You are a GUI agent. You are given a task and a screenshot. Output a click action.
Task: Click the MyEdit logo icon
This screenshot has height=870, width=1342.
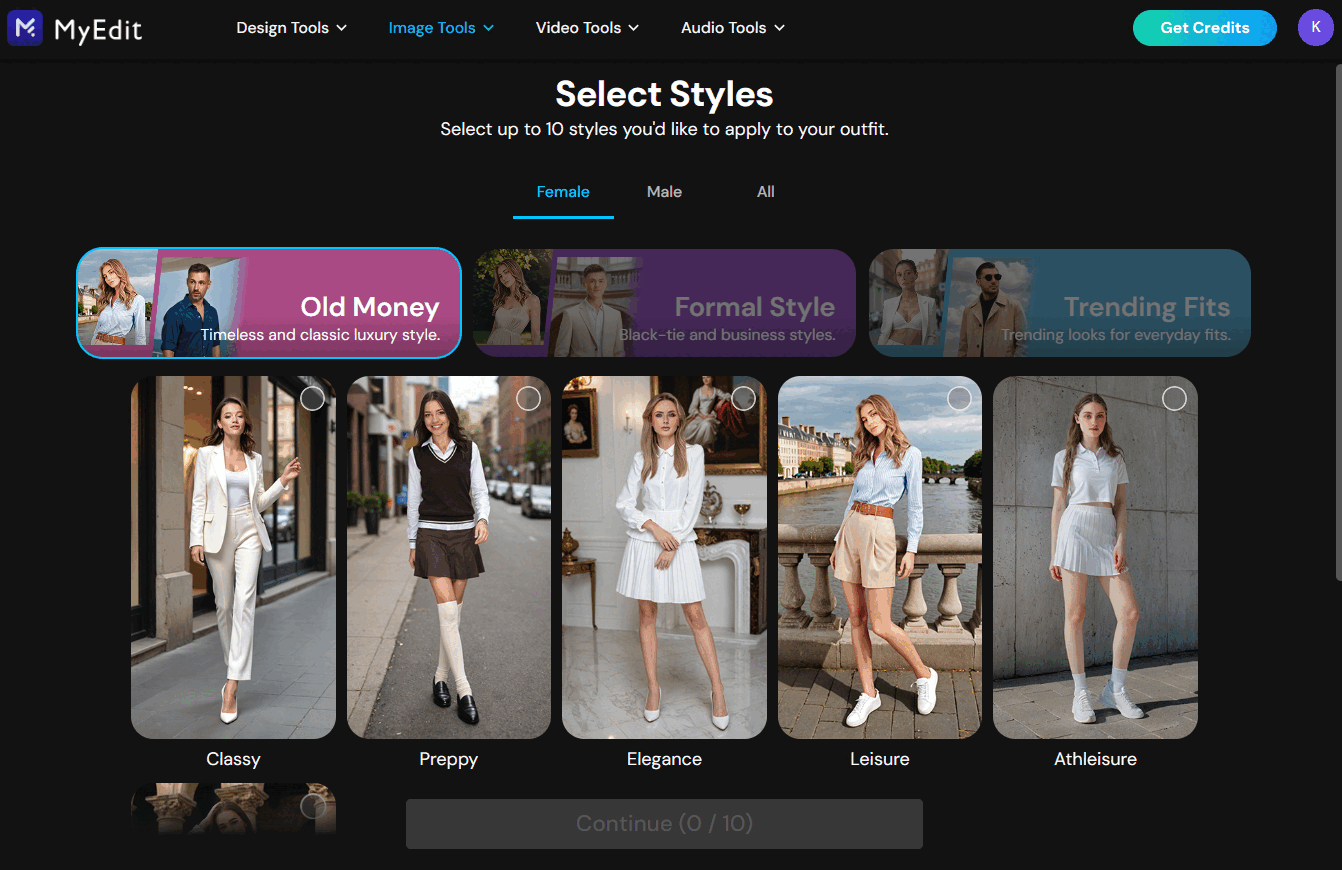click(x=25, y=28)
